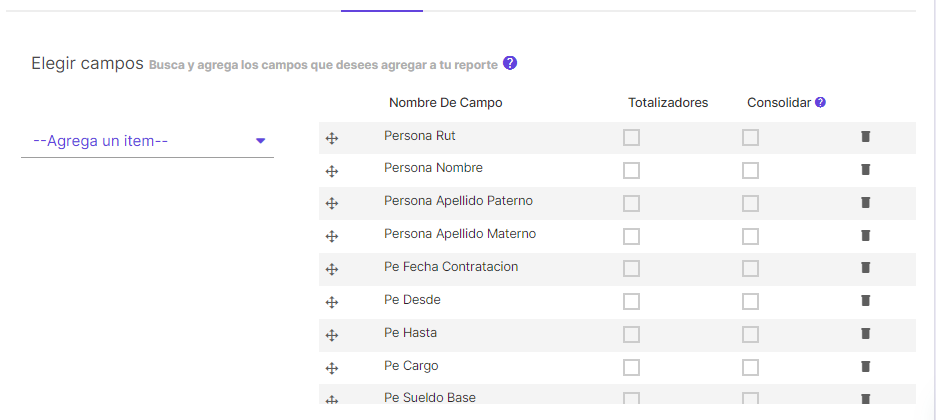Delete the Persona Rut field
Viewport: 936px width, 420px height.
coord(865,137)
